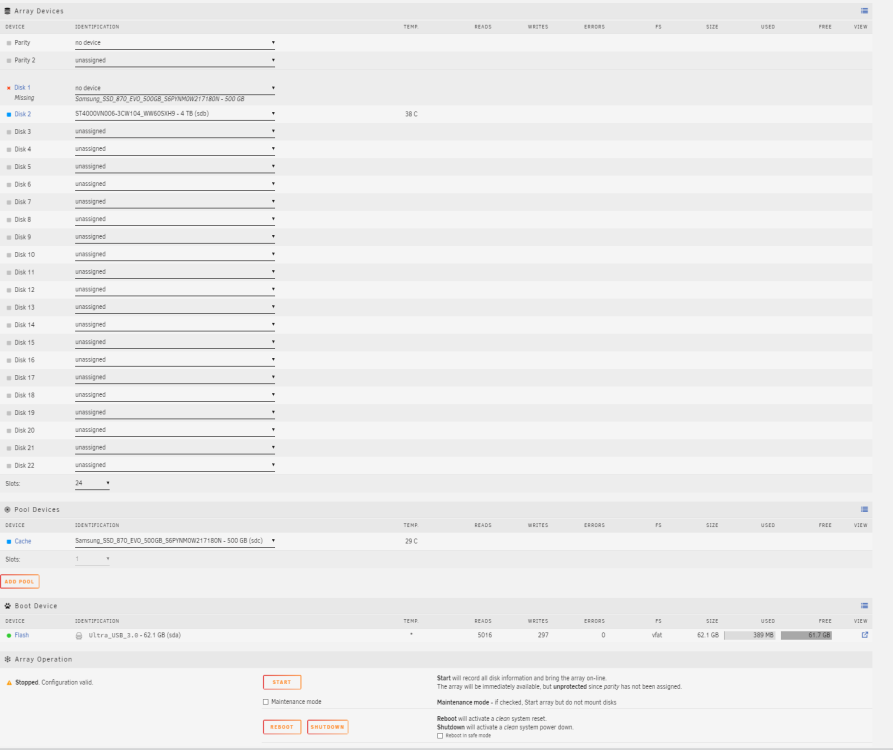Image resolution: width=893 pixels, height=750 pixels.
Task: Click the Disk 2 temperature 38 C
Action: point(411,114)
